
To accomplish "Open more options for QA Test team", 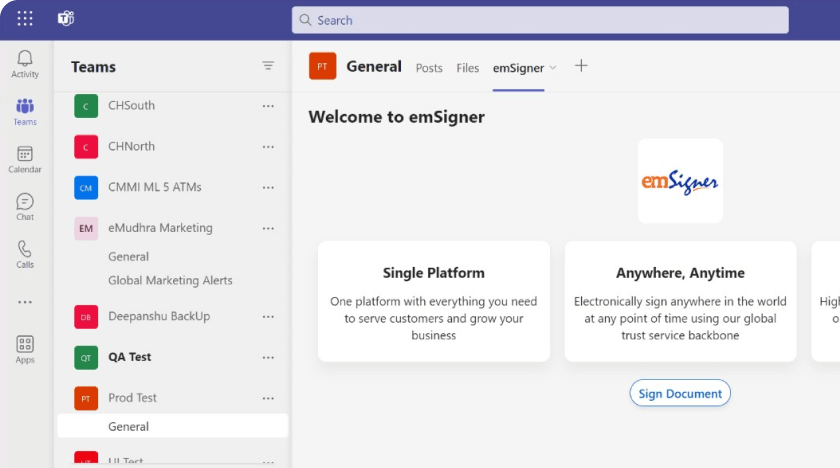I will coord(268,357).
